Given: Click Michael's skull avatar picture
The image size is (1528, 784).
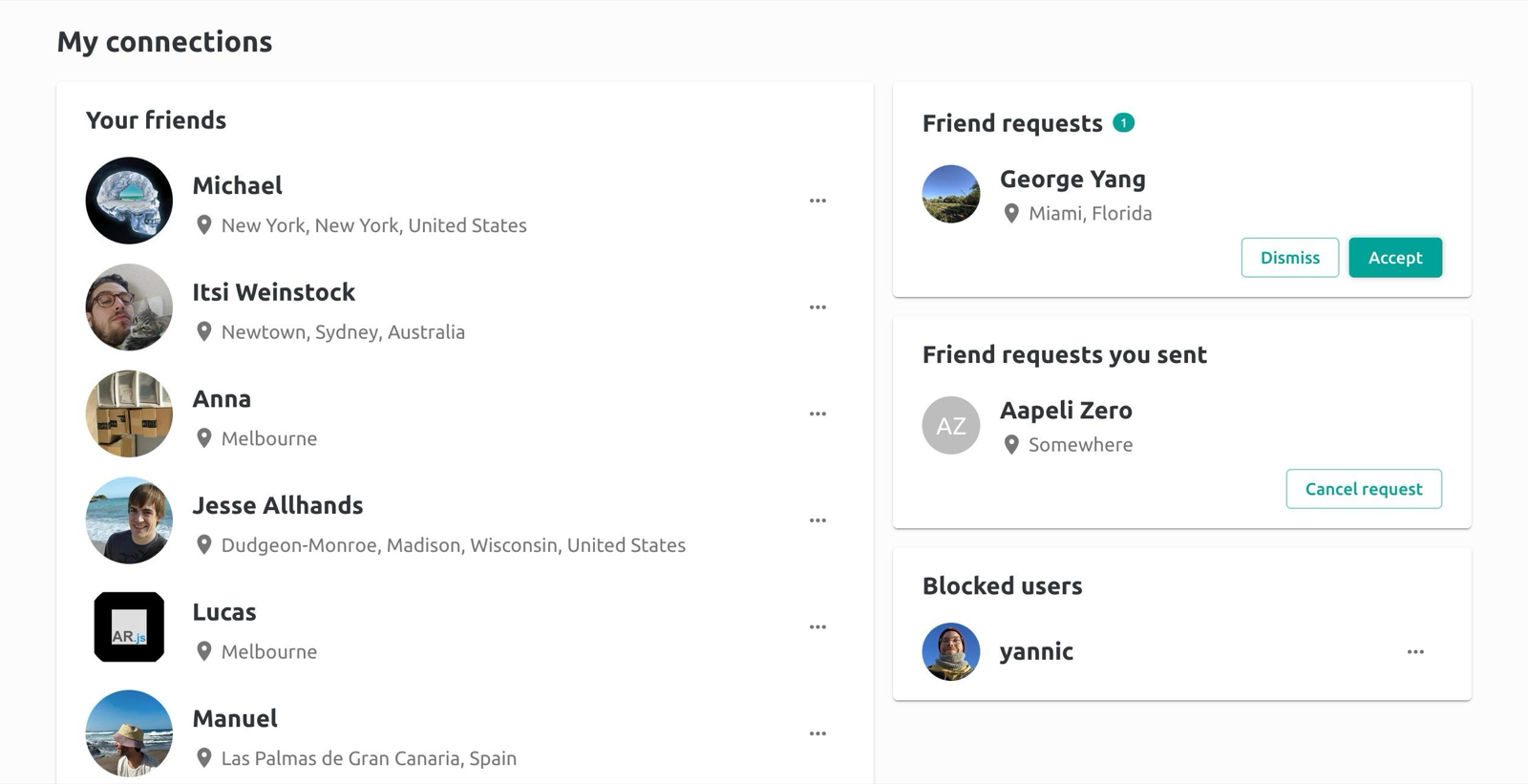Looking at the screenshot, I should point(129,201).
